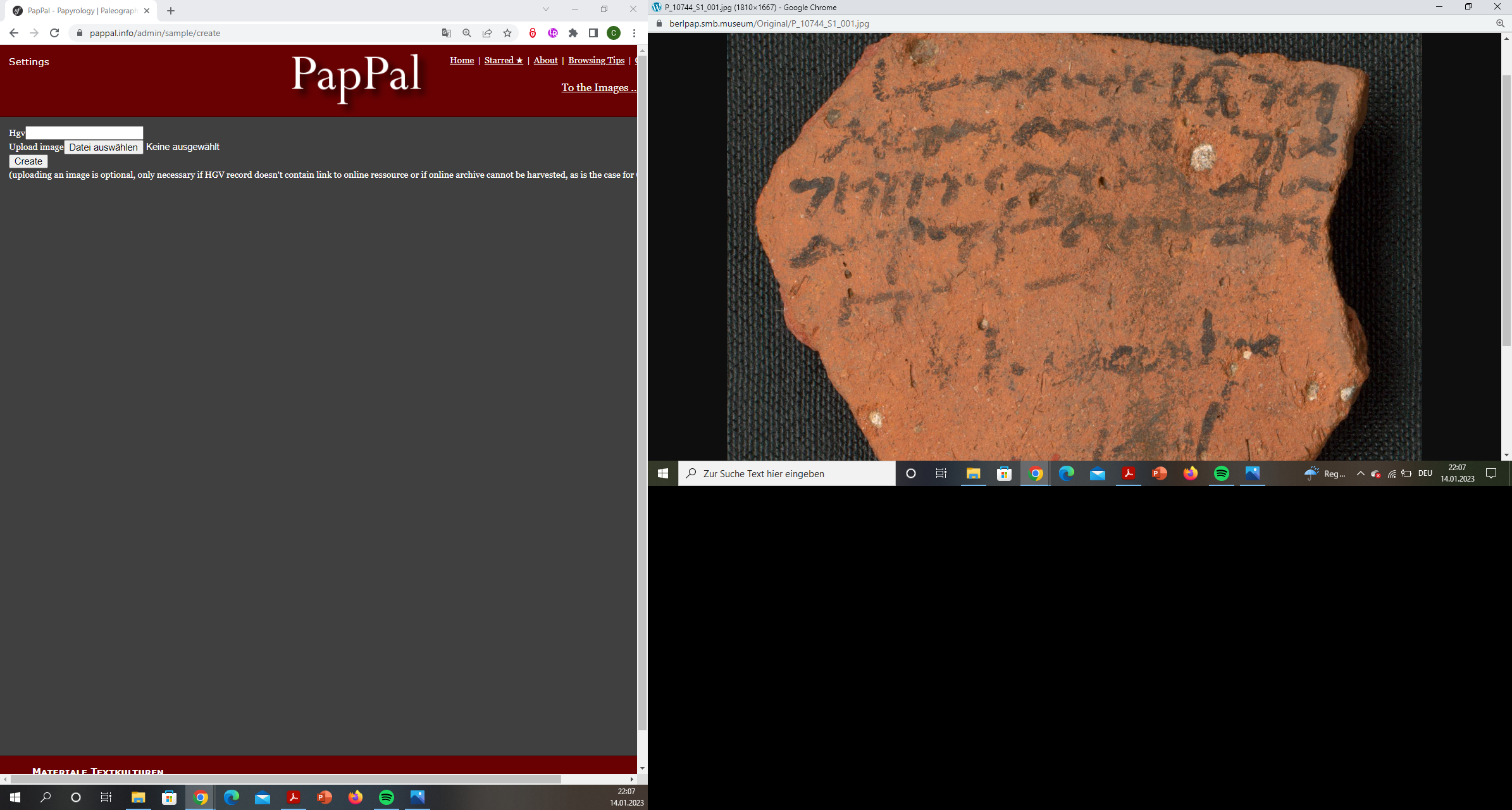1512x810 pixels.
Task: Open the Chrome three-dot menu
Action: coord(634,33)
